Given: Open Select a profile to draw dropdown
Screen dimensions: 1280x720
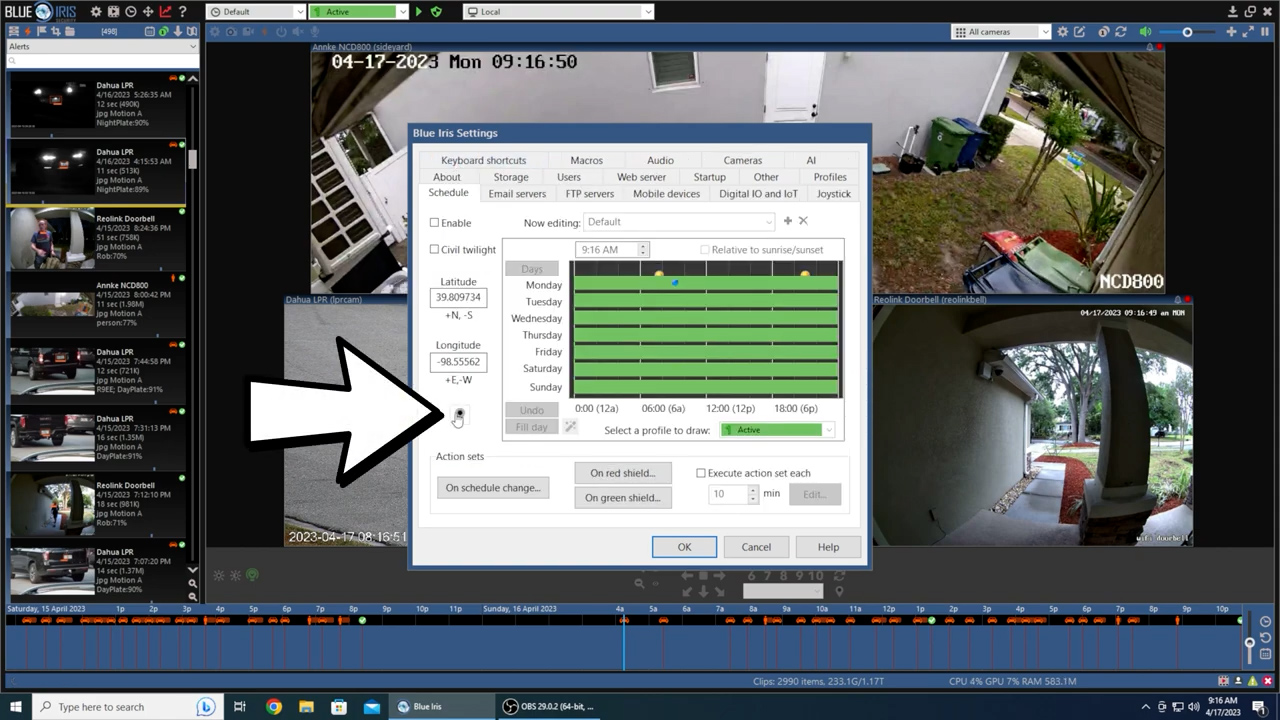Looking at the screenshot, I should click(777, 430).
